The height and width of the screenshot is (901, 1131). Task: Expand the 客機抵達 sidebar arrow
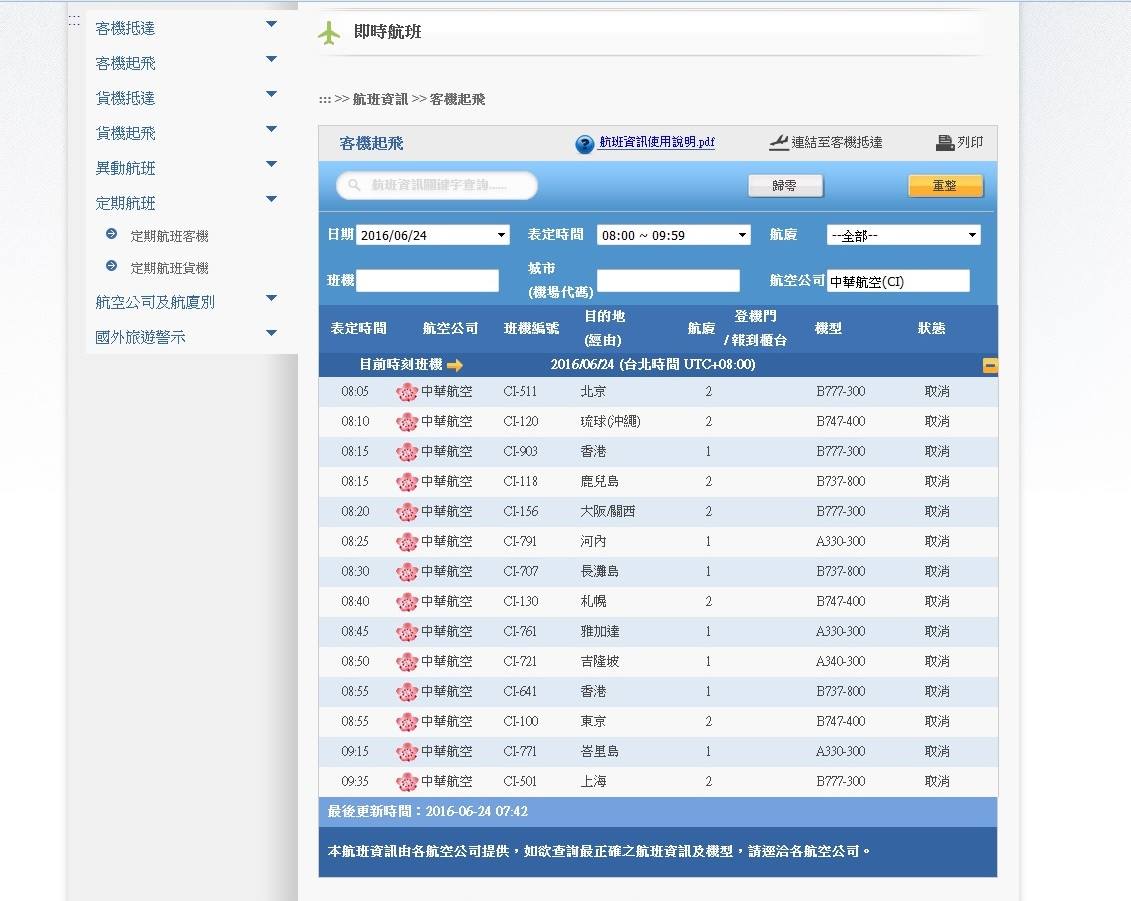click(271, 25)
